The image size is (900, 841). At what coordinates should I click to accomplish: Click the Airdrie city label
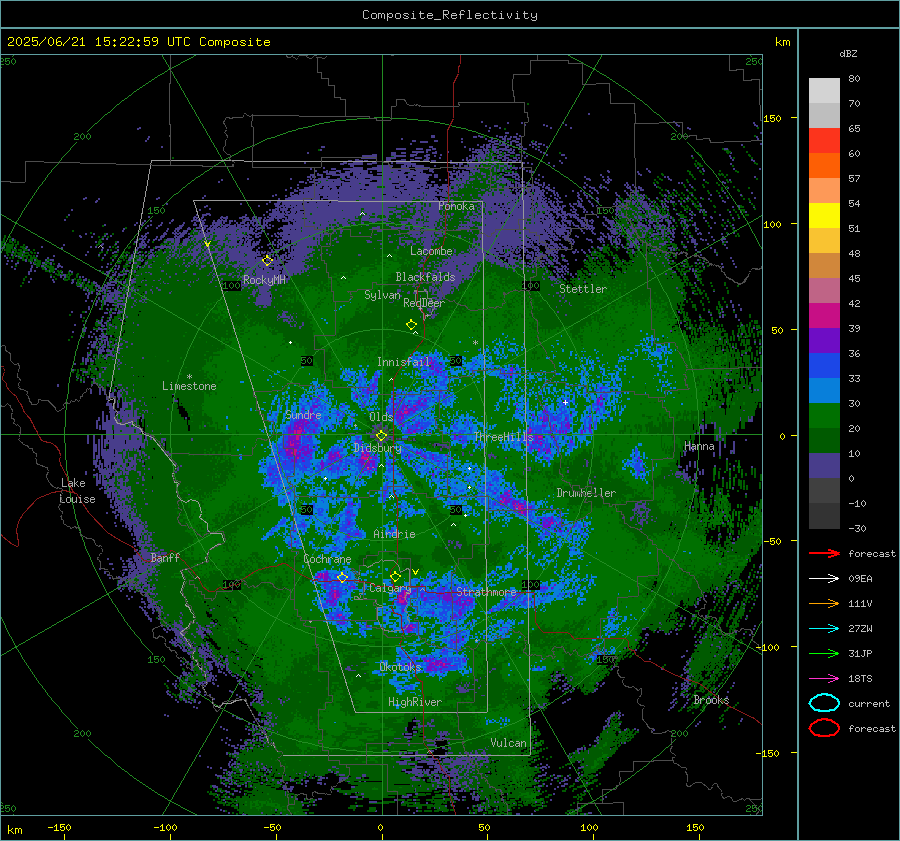394,534
